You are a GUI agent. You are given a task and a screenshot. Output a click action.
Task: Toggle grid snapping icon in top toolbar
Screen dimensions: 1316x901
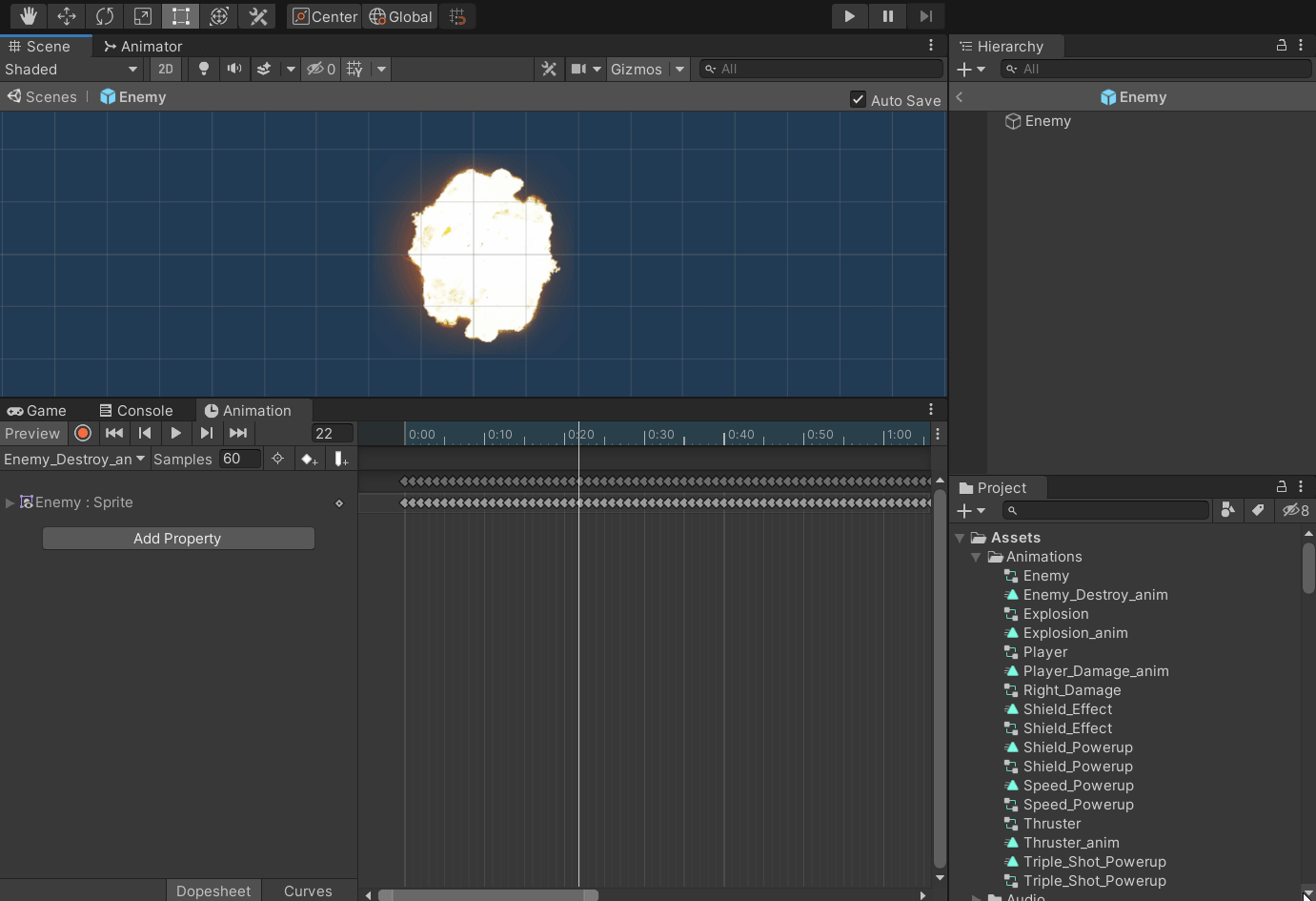click(457, 16)
